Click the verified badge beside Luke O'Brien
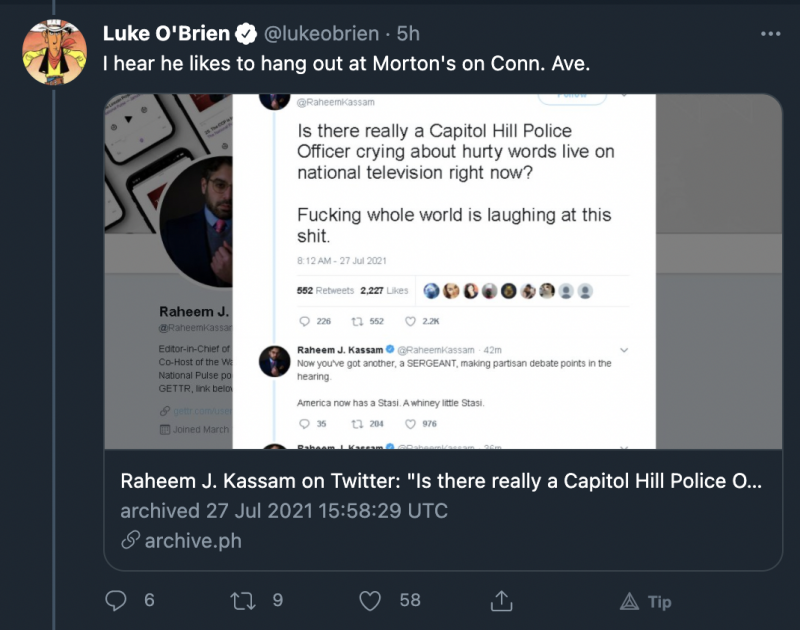The width and height of the screenshot is (800, 630). [x=246, y=34]
